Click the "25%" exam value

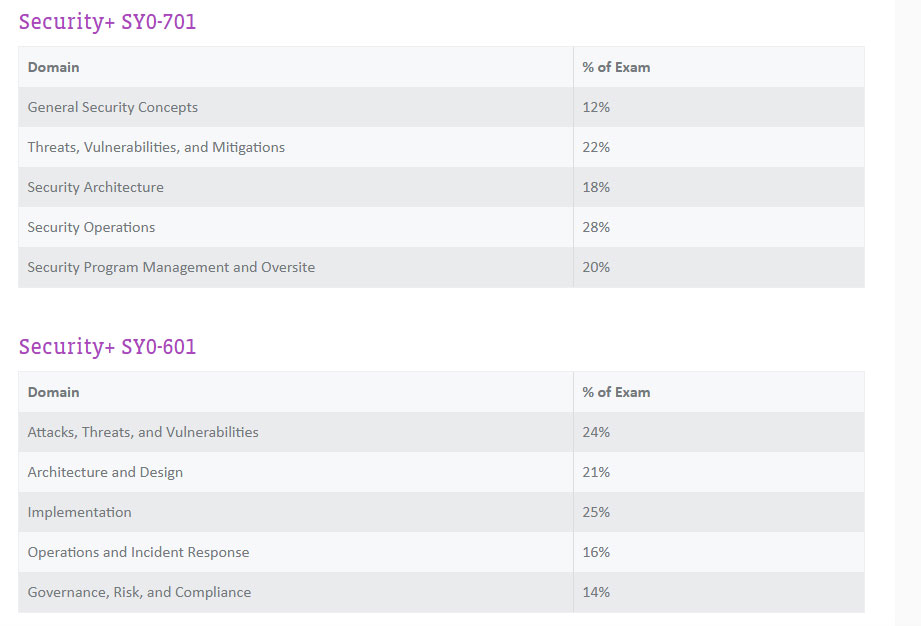point(596,511)
